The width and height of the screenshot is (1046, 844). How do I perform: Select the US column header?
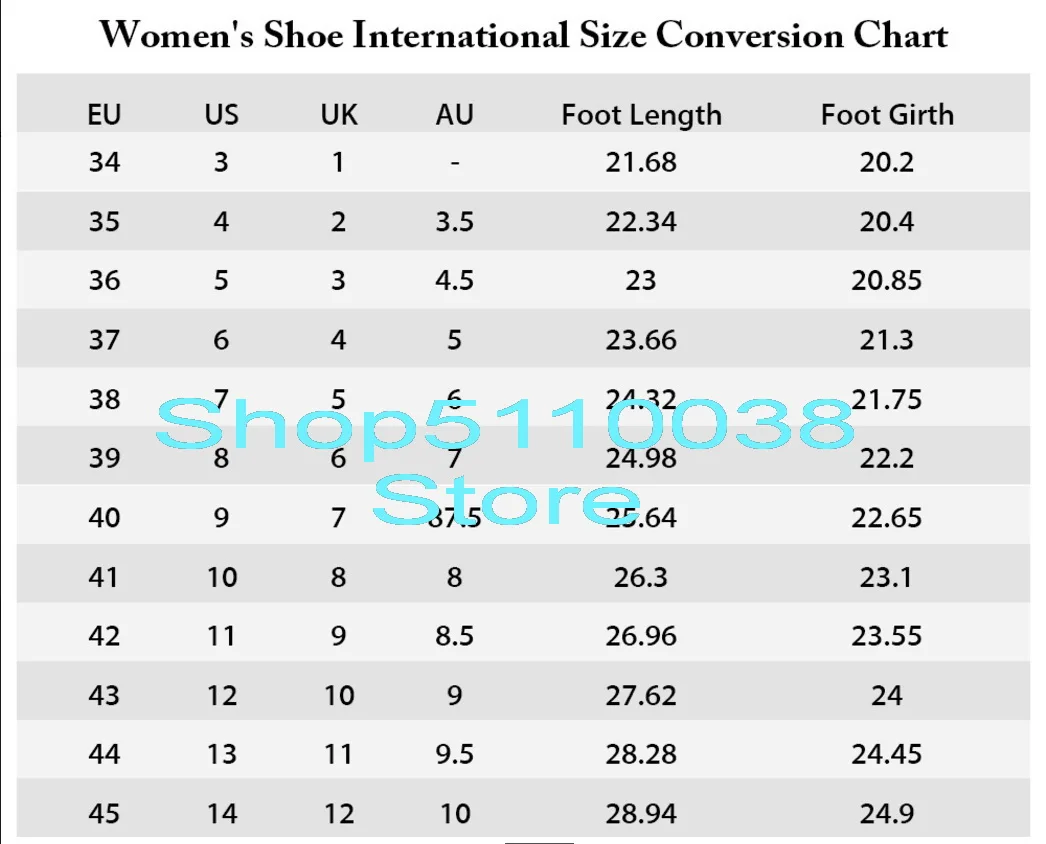coord(221,115)
